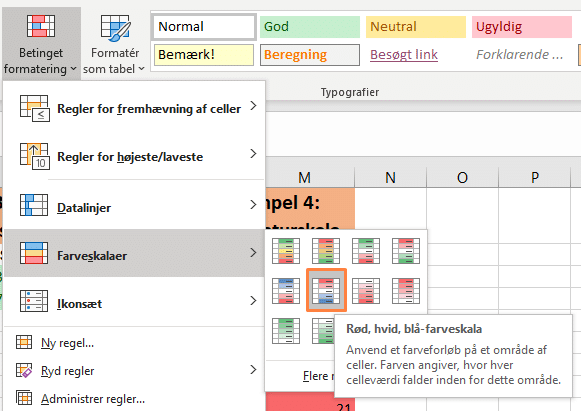Click the Ikonsæt icon set icon
The width and height of the screenshot is (581, 411).
34,301
